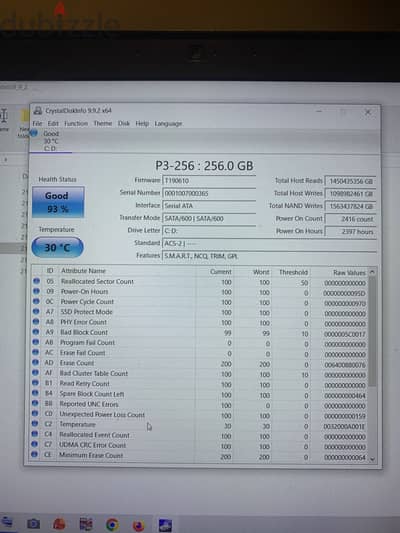
Task: Click the status icon for SSD Protect Mode
Action: pyautogui.click(x=36, y=311)
